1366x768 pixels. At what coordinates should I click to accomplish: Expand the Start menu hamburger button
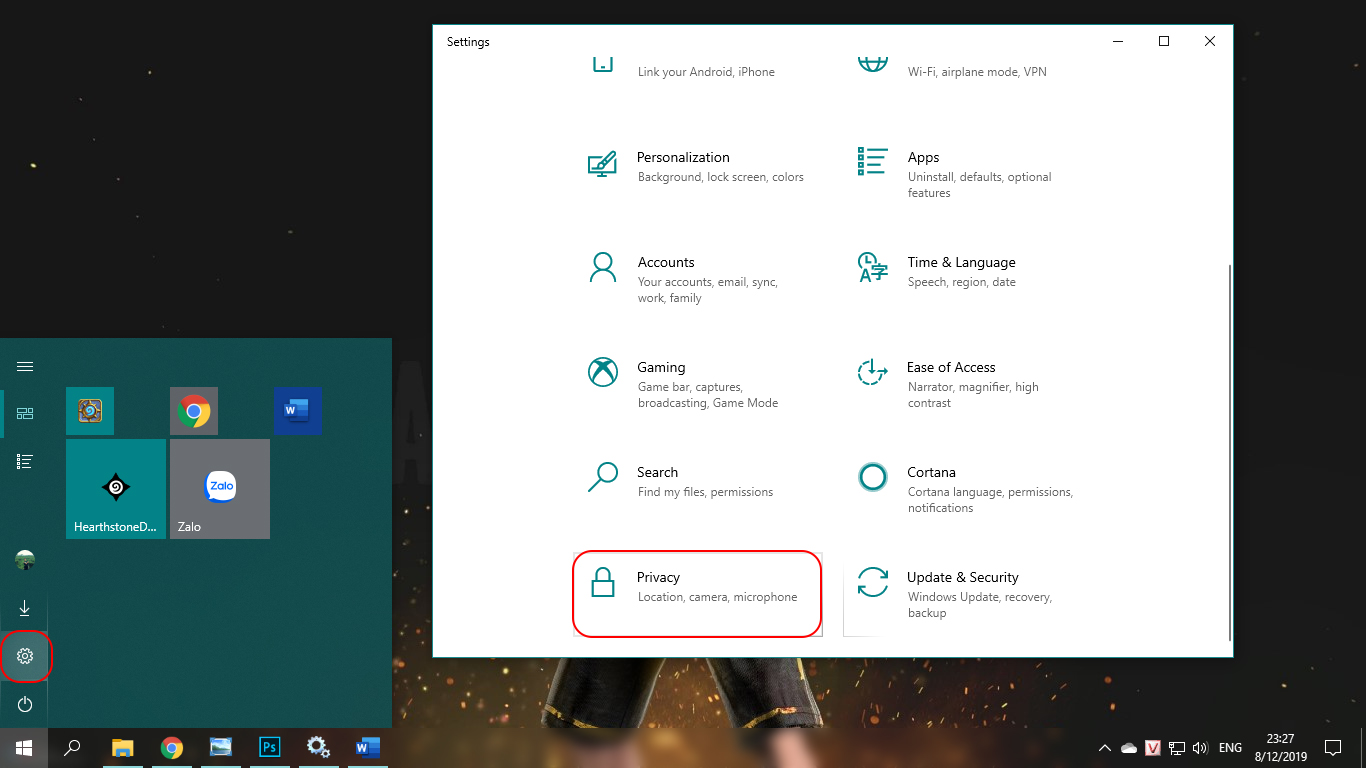25,366
